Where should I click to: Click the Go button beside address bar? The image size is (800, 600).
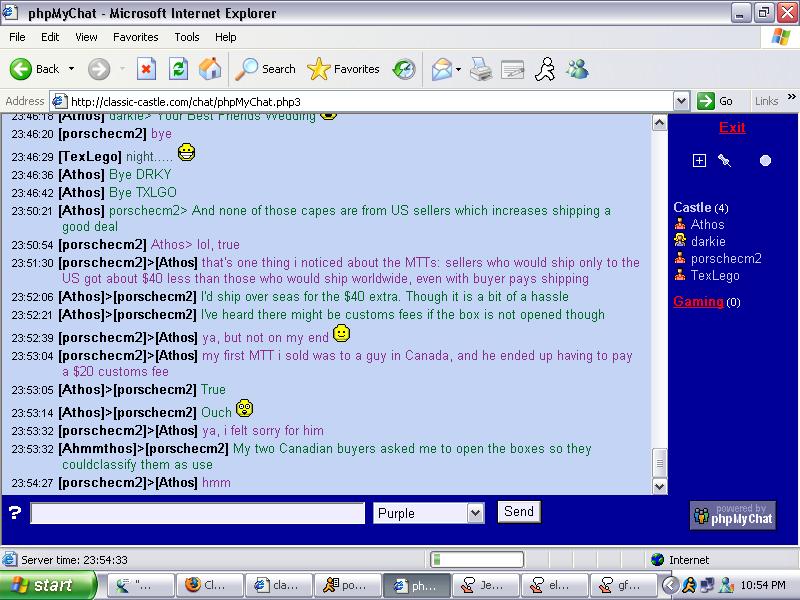tap(715, 101)
